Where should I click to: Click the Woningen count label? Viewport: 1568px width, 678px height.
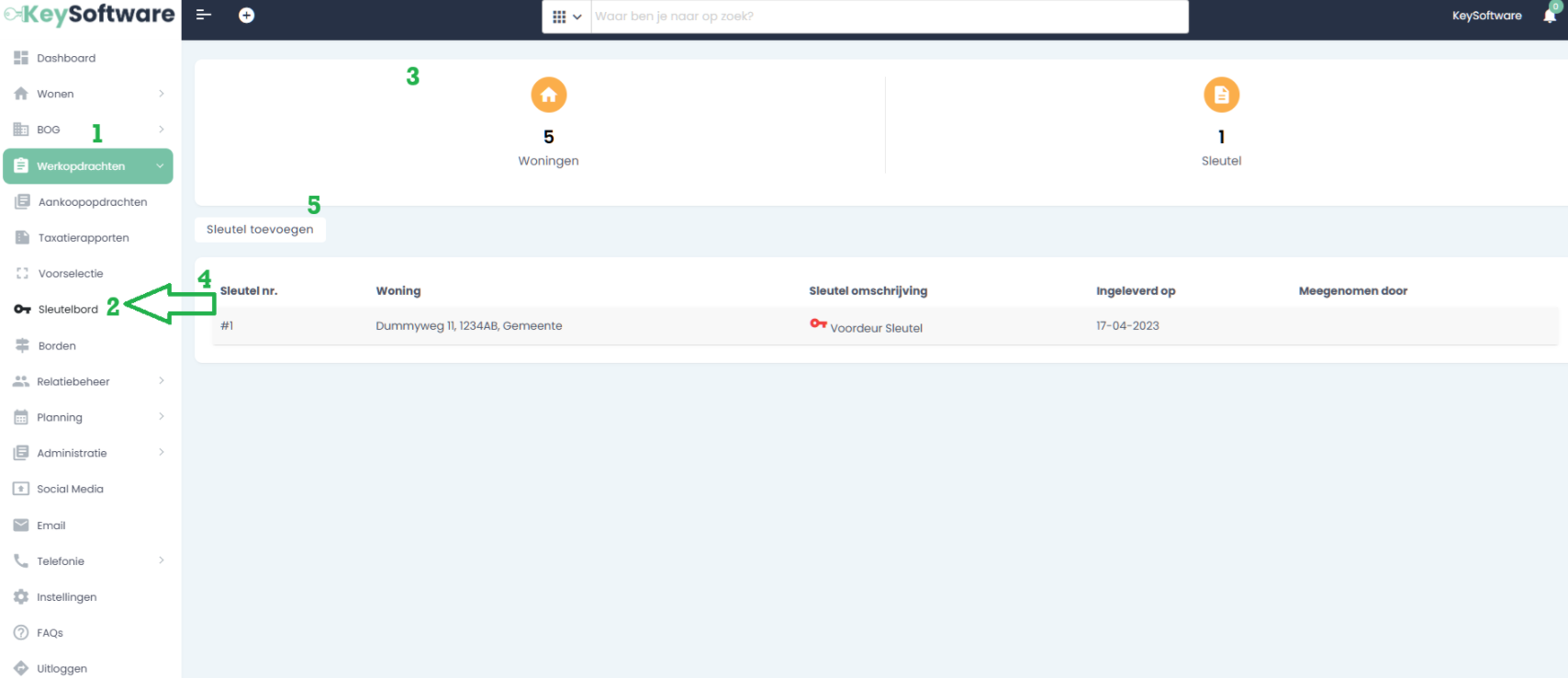pos(549,161)
